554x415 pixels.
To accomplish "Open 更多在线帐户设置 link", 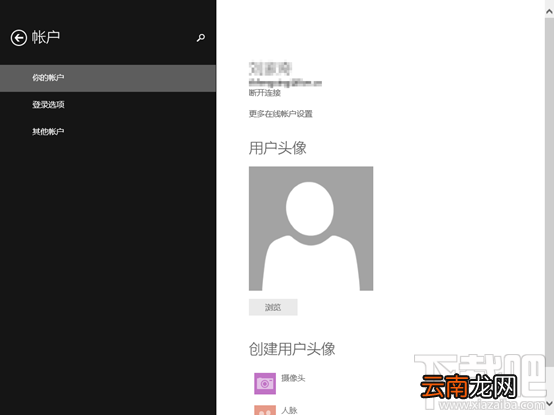I will 281,114.
